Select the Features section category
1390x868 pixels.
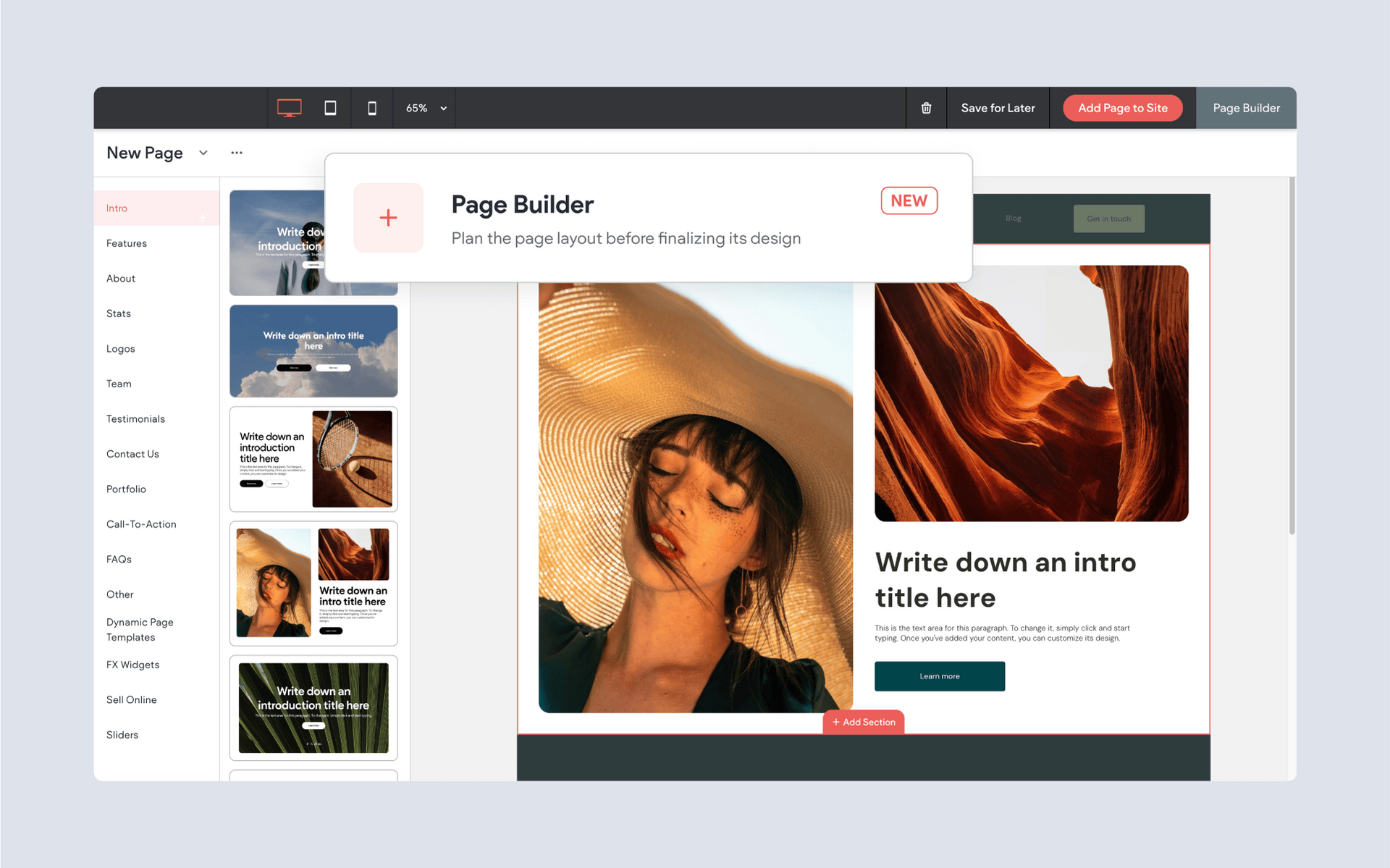tap(127, 243)
